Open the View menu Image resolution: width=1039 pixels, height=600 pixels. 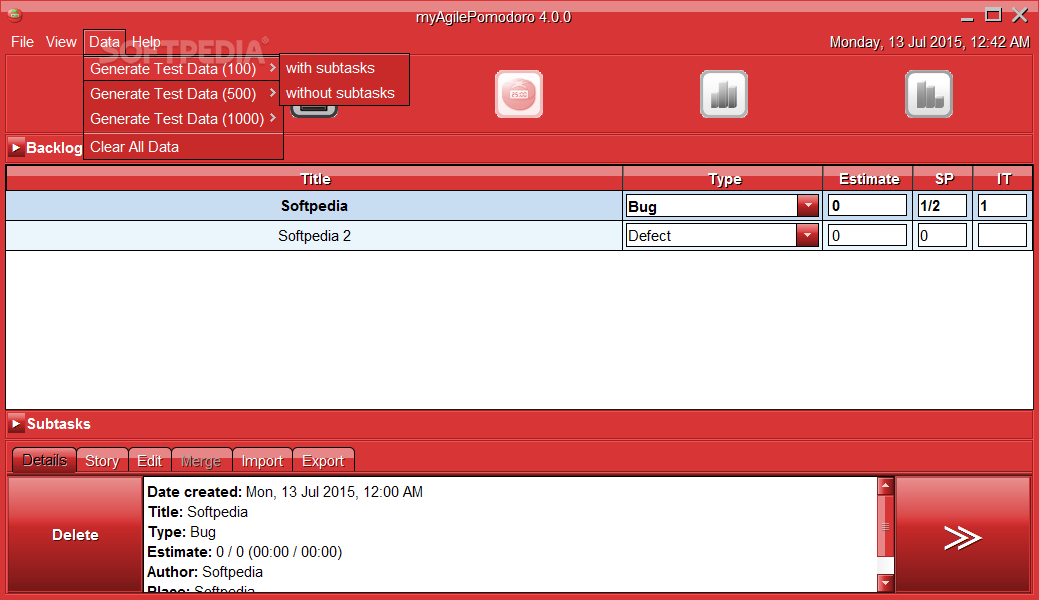61,42
